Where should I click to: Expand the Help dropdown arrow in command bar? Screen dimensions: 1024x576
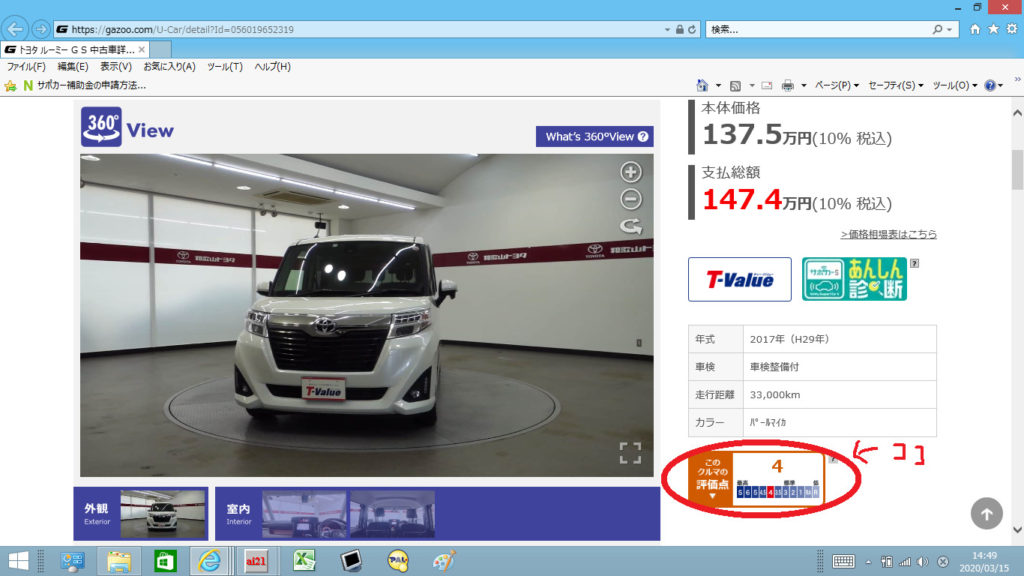click(x=1000, y=86)
